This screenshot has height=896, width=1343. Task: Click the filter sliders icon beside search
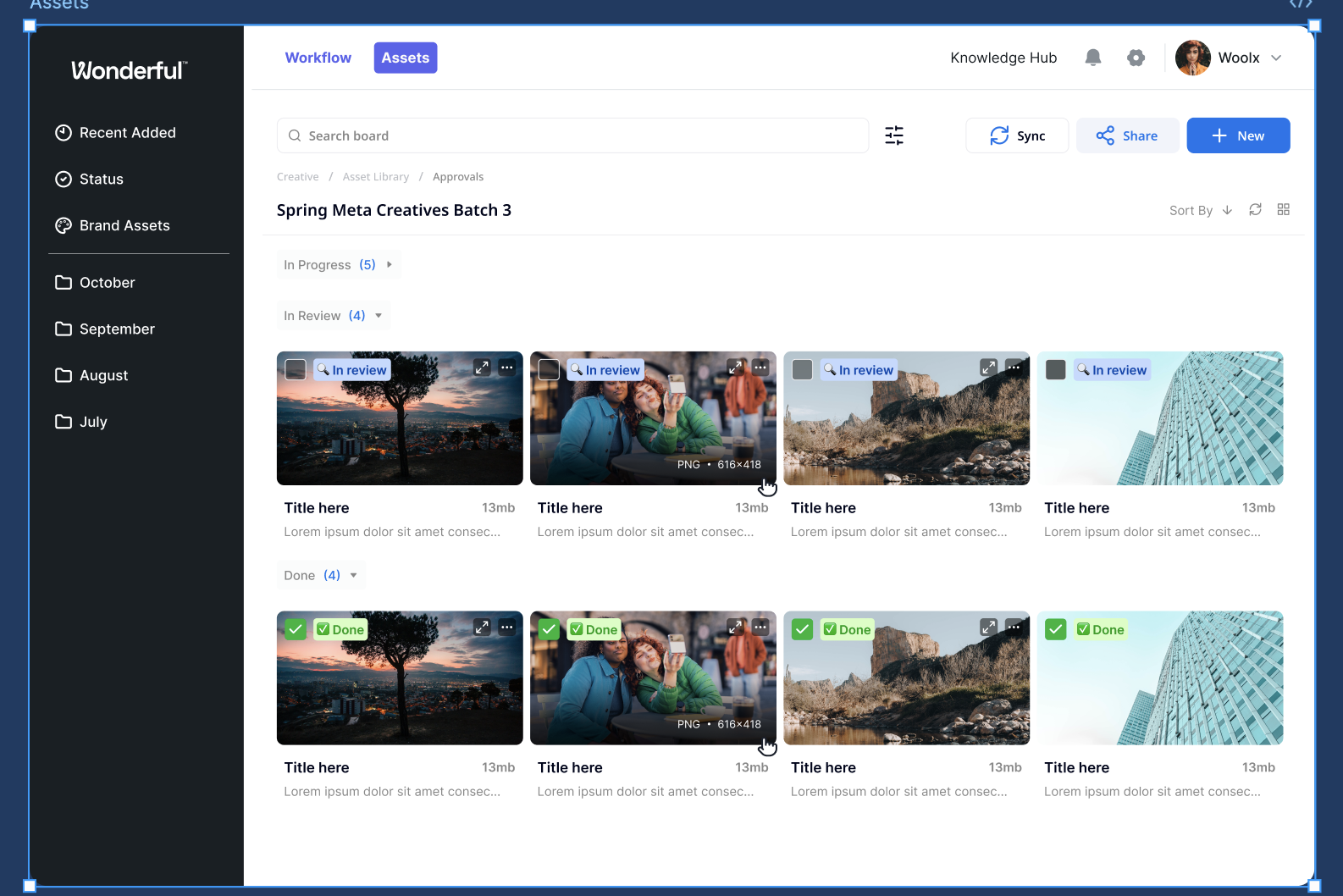(x=894, y=136)
